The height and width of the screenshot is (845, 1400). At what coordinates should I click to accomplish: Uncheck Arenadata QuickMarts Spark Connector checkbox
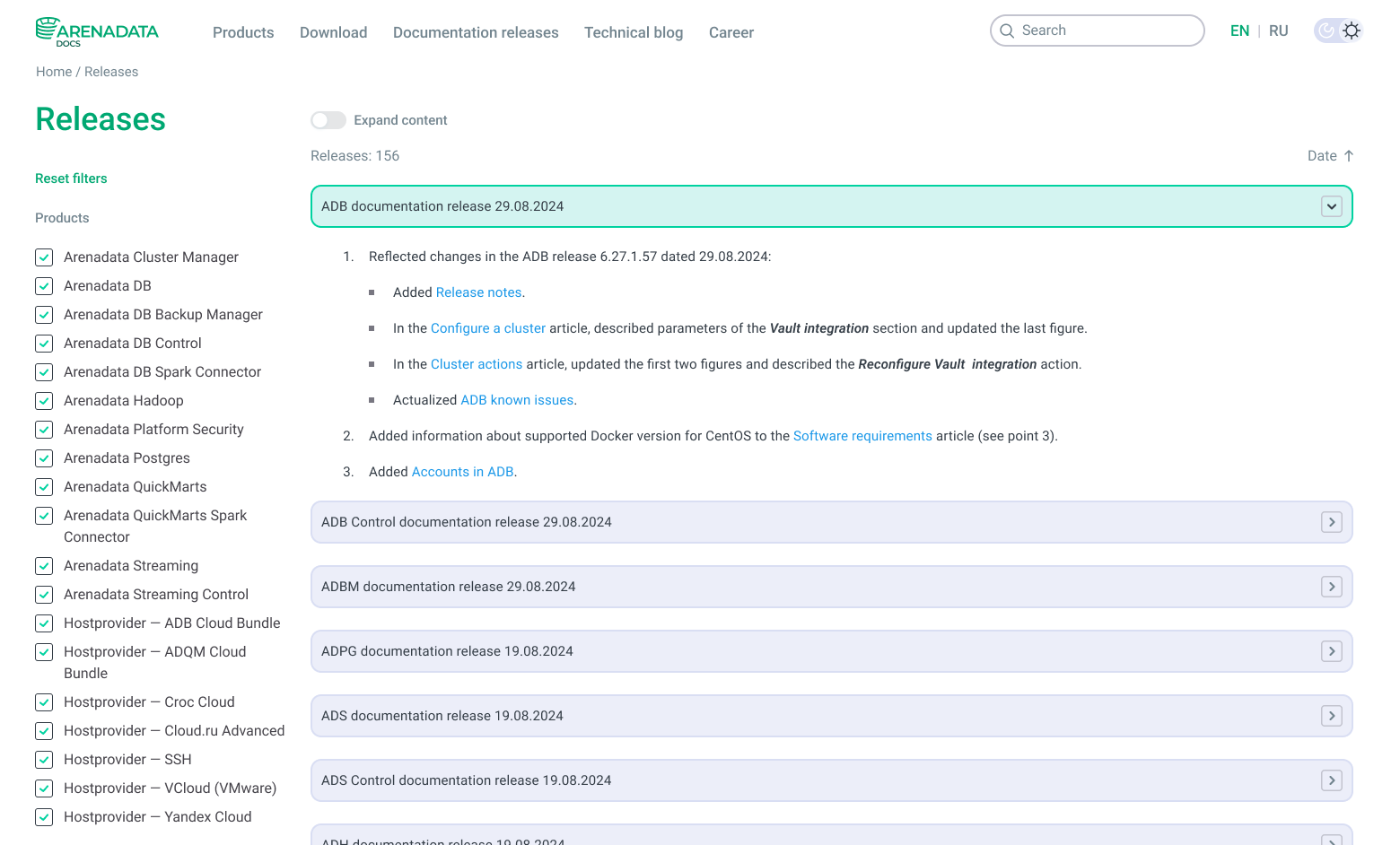[x=44, y=516]
